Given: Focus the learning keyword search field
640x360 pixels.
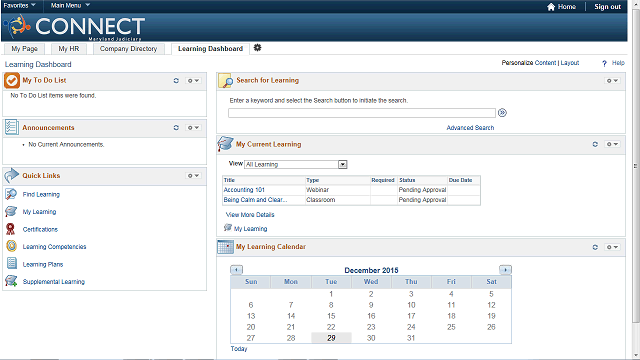Looking at the screenshot, I should 362,113.
